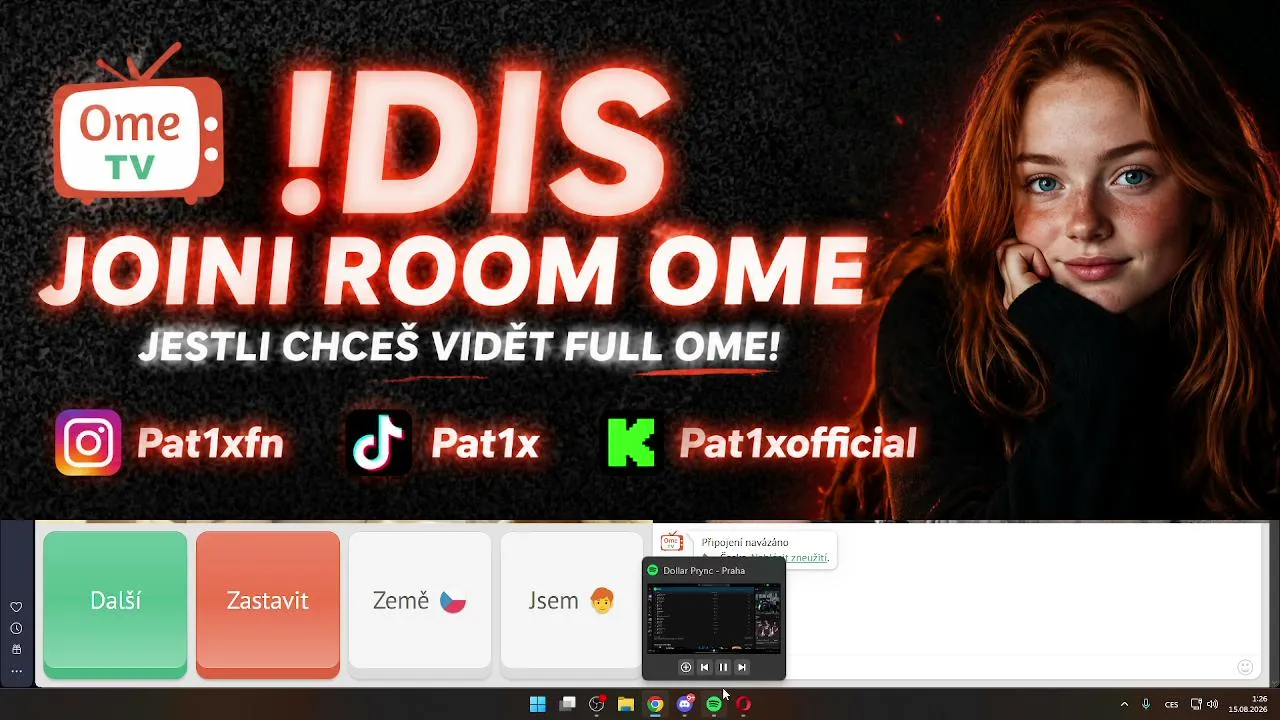Click the Připojení navázáno chat message
This screenshot has width=1280, height=720.
[x=745, y=542]
